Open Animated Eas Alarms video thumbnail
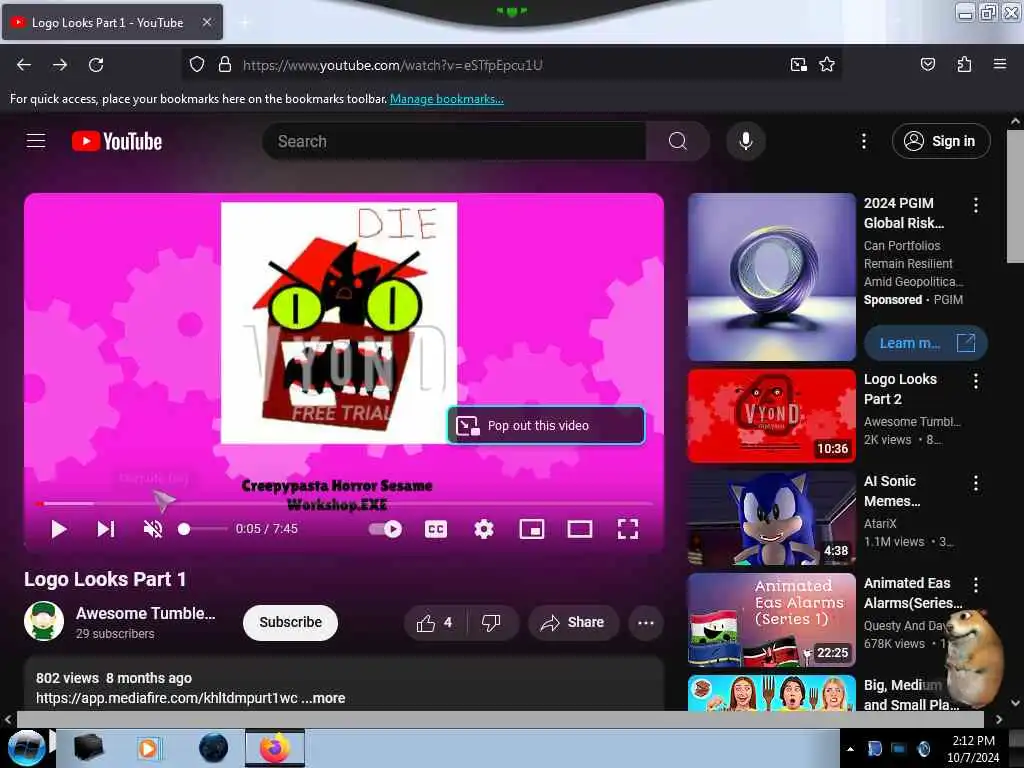 tap(772, 620)
